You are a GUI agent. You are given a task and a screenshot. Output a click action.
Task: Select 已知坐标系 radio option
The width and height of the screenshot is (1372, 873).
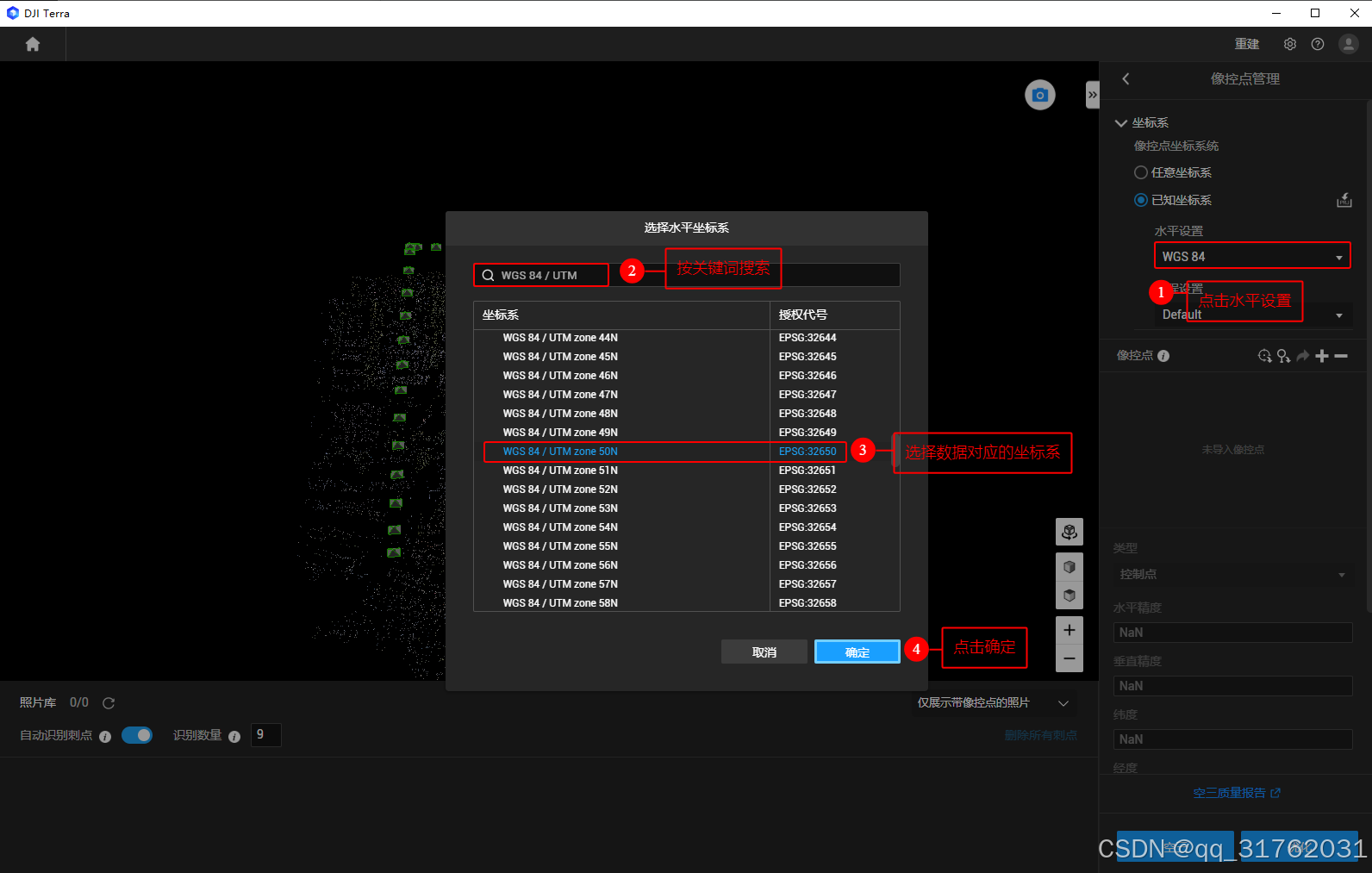(x=1141, y=200)
